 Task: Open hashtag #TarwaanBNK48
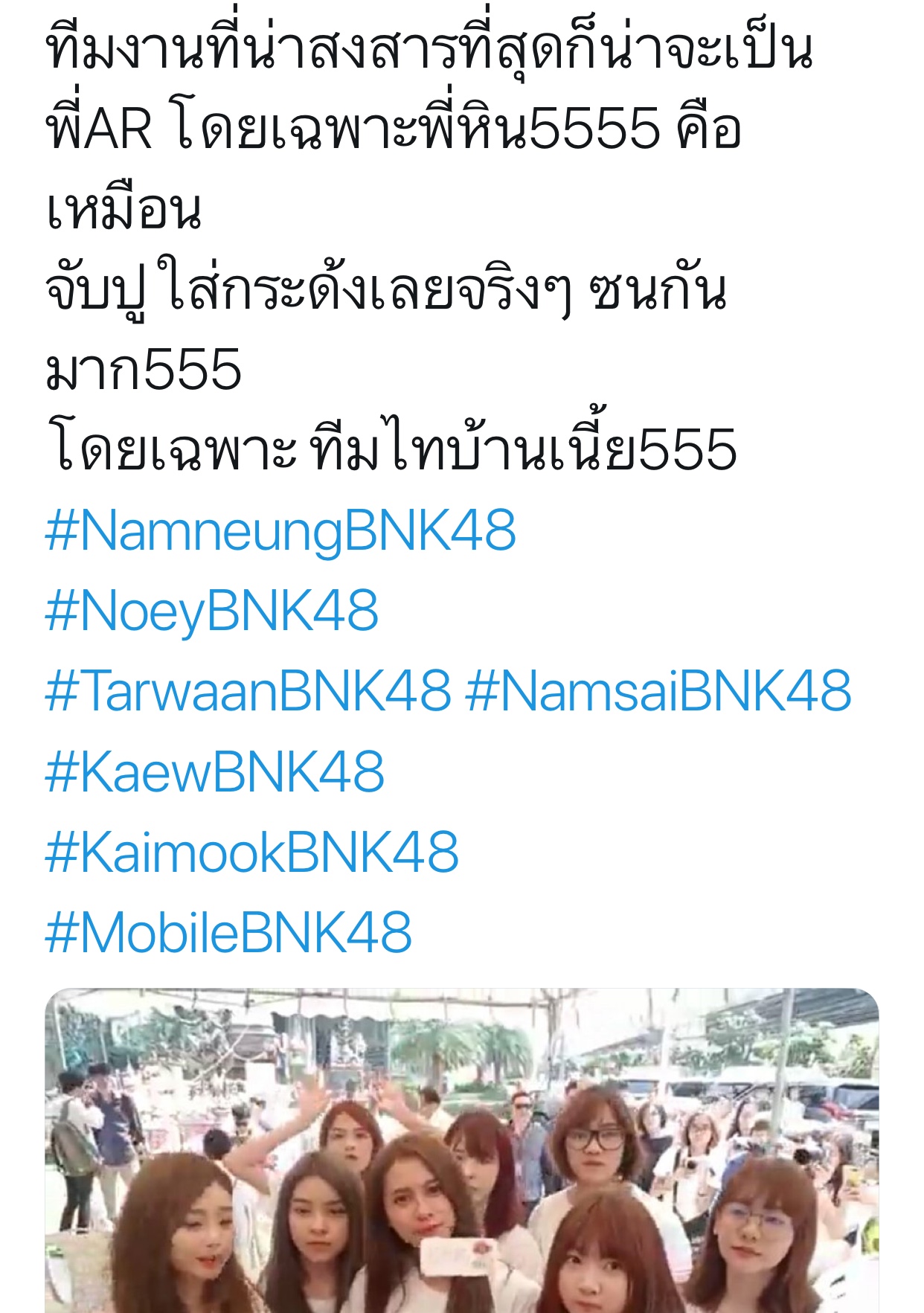coord(248,690)
